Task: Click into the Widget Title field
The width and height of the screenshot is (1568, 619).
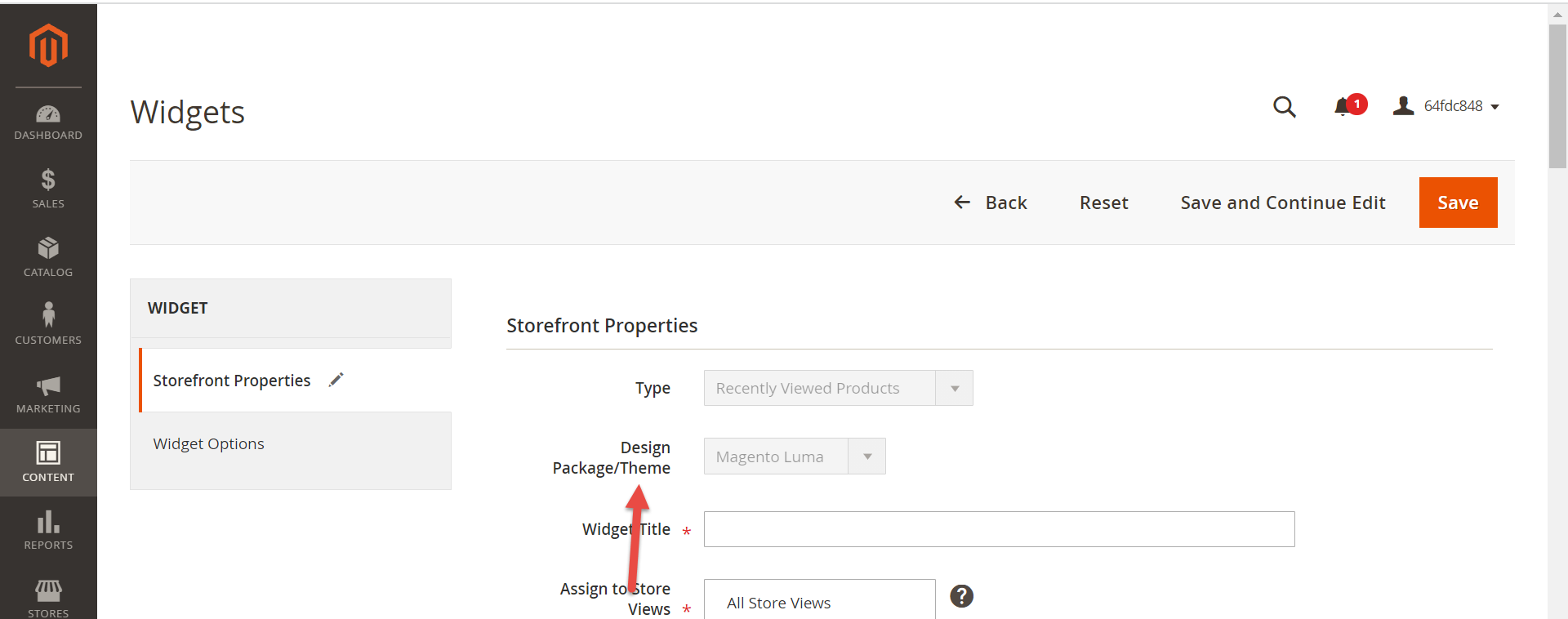Action: click(x=1000, y=529)
